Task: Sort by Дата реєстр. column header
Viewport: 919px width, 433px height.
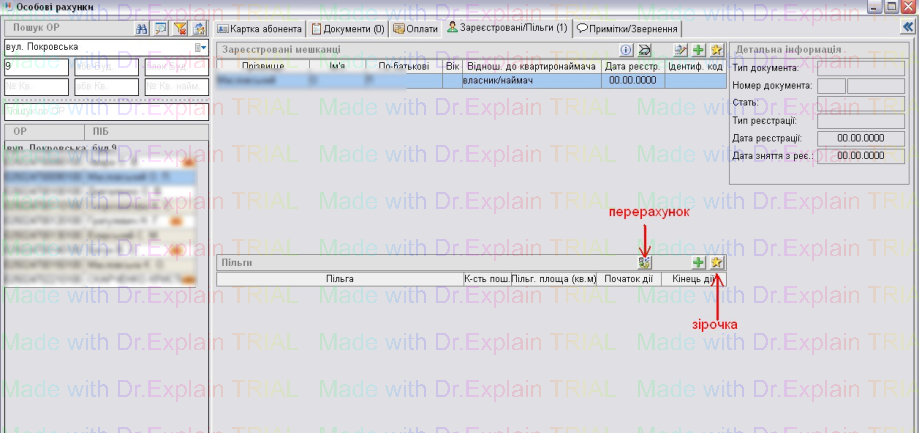Action: 632,66
